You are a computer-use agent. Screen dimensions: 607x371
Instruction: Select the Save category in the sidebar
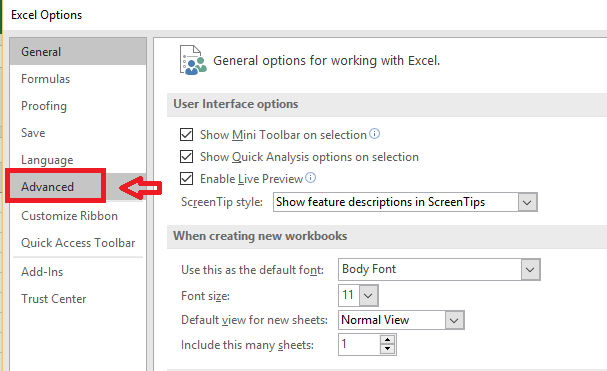pyautogui.click(x=78, y=133)
